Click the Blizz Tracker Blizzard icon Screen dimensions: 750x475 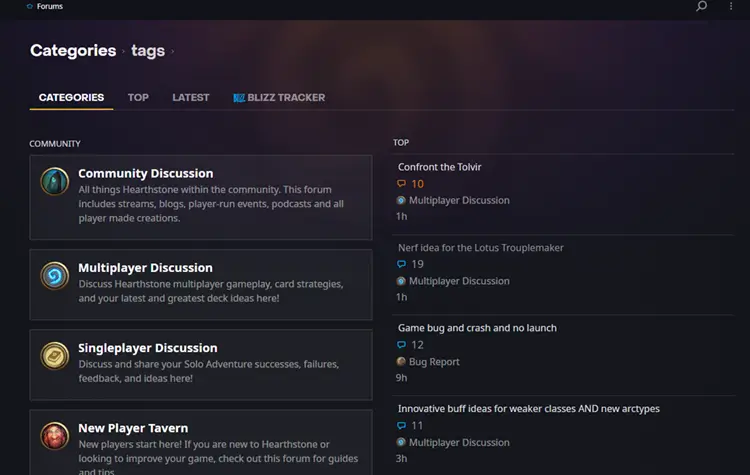coord(239,98)
